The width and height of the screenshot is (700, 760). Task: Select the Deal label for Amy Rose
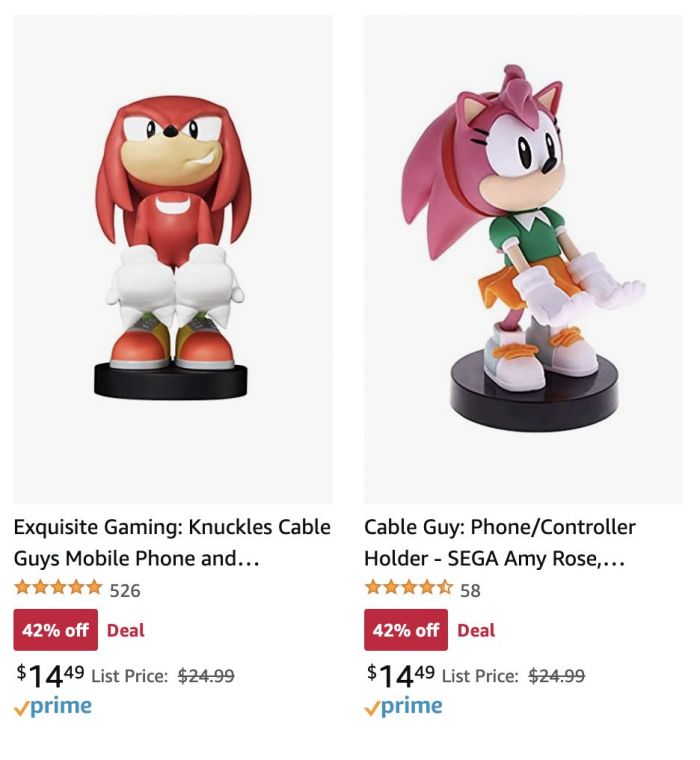476,630
